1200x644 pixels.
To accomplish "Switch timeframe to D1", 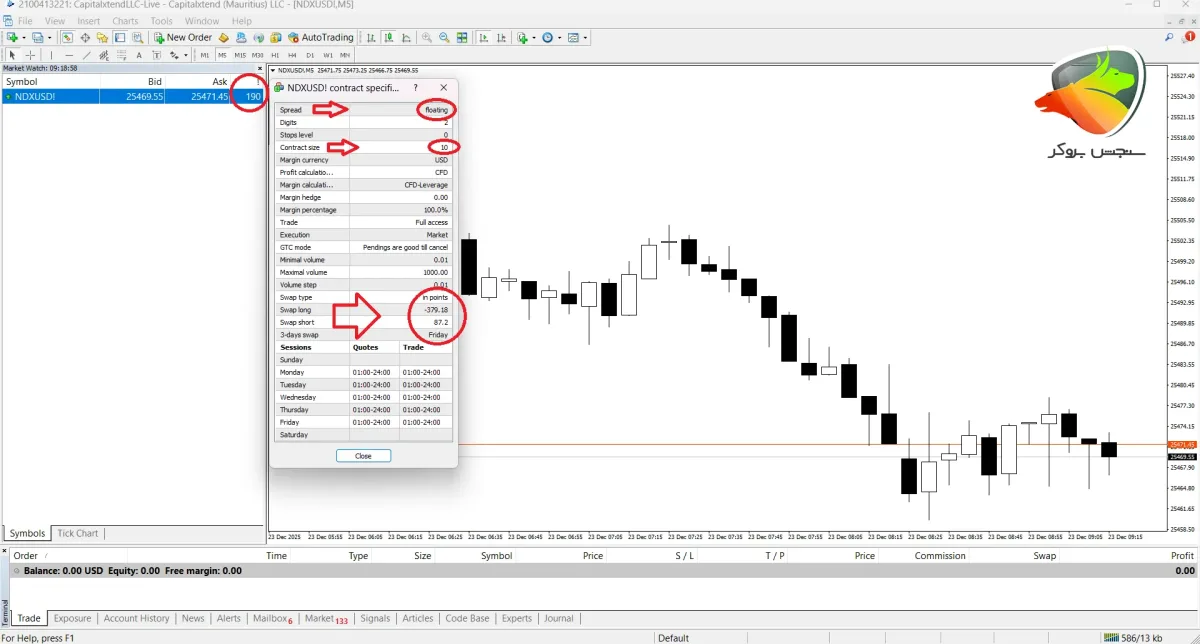I will pyautogui.click(x=310, y=54).
